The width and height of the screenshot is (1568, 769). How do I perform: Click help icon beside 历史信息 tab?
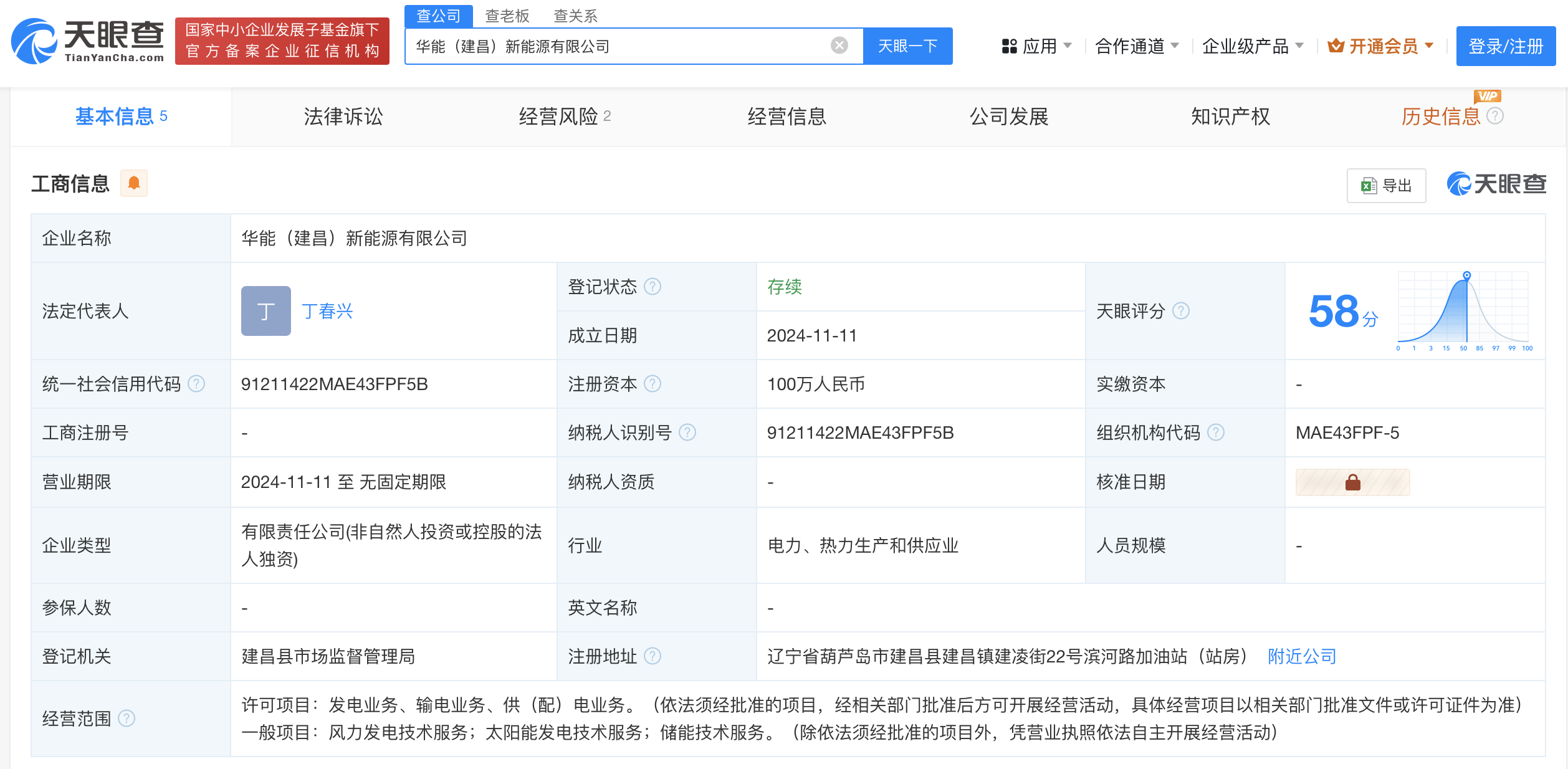pos(1495,116)
